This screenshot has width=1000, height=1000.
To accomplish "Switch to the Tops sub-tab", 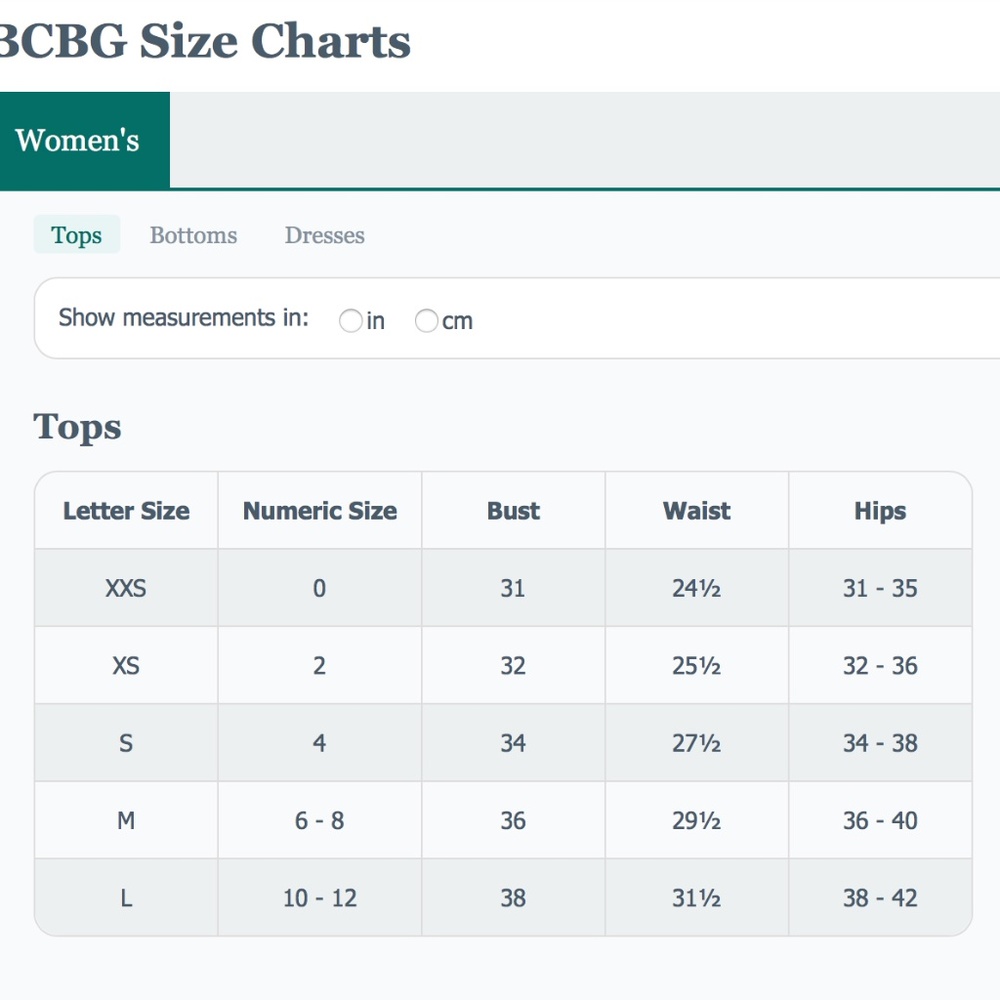I will pos(77,235).
